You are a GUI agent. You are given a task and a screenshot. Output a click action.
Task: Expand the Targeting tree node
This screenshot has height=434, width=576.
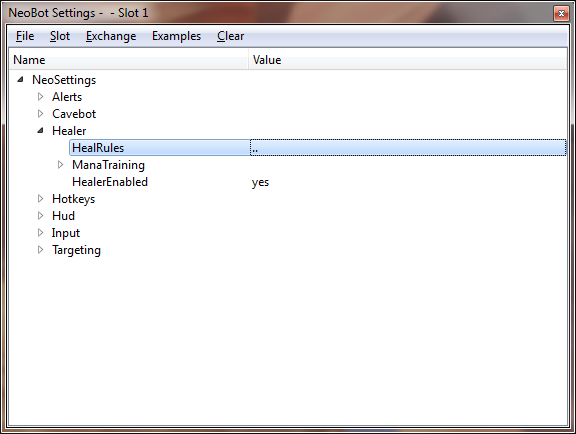[40, 250]
